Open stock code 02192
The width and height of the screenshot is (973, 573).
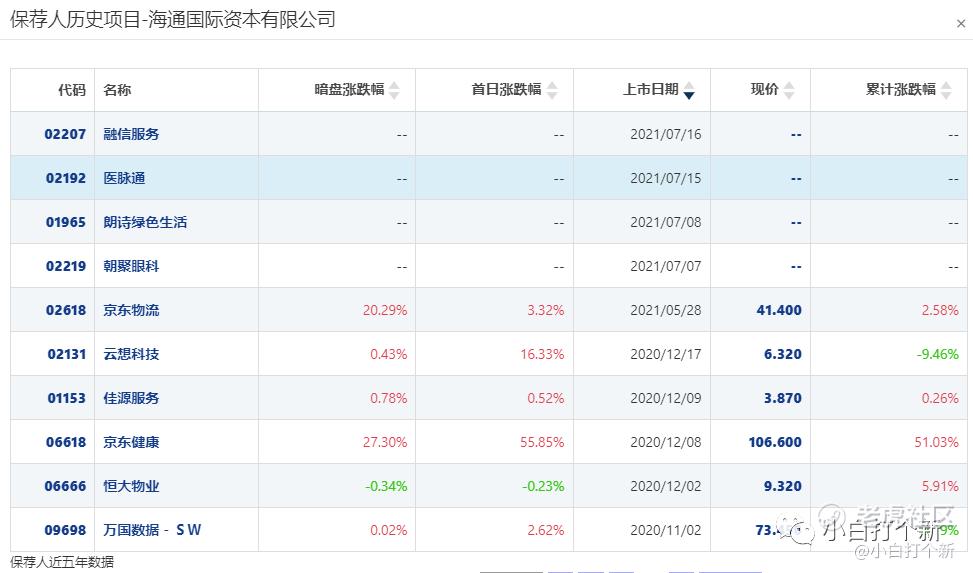point(66,178)
